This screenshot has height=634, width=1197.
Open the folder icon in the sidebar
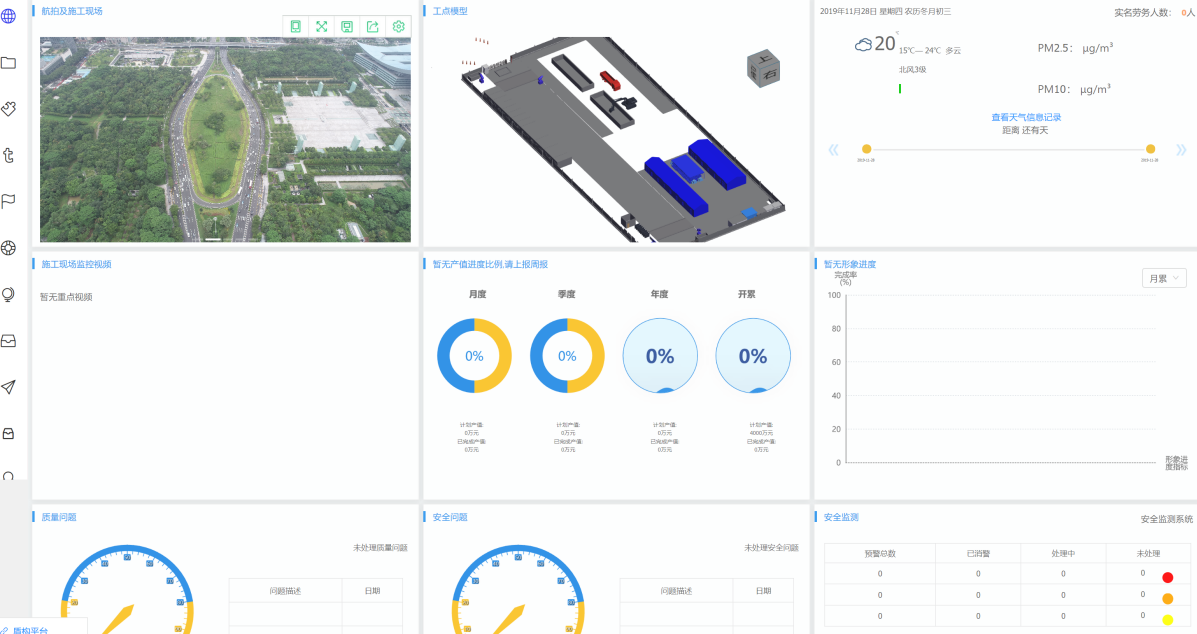(8, 63)
